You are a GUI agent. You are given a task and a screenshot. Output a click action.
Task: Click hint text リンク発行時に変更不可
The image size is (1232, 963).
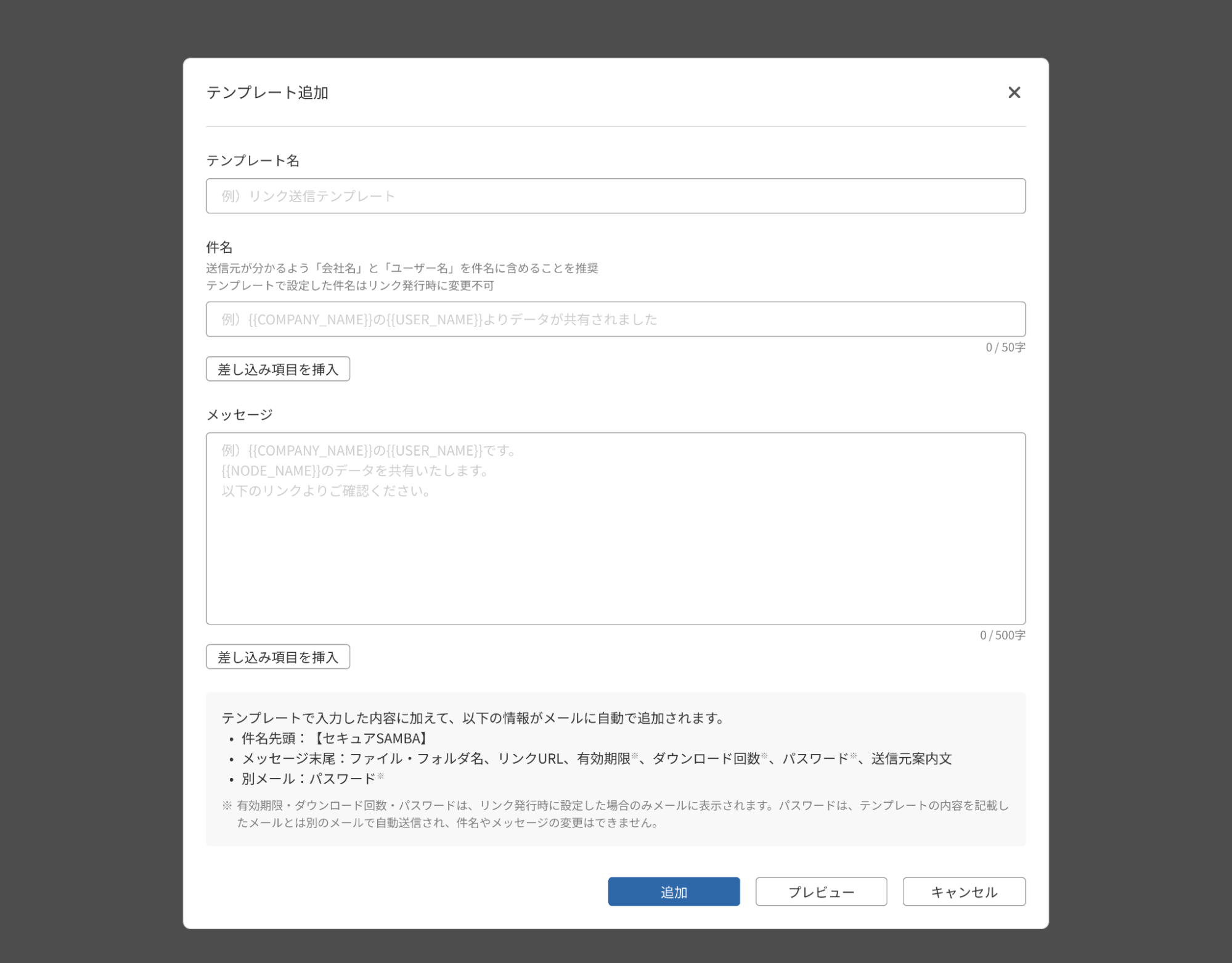tap(350, 285)
